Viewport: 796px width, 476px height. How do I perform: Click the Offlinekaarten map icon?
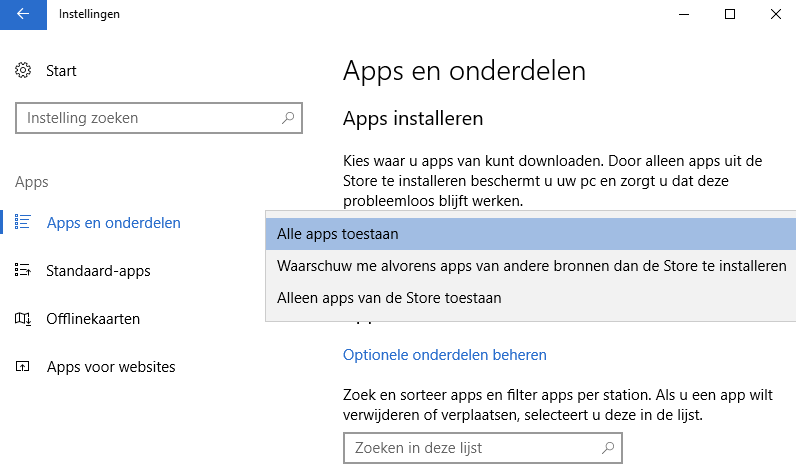(x=24, y=319)
